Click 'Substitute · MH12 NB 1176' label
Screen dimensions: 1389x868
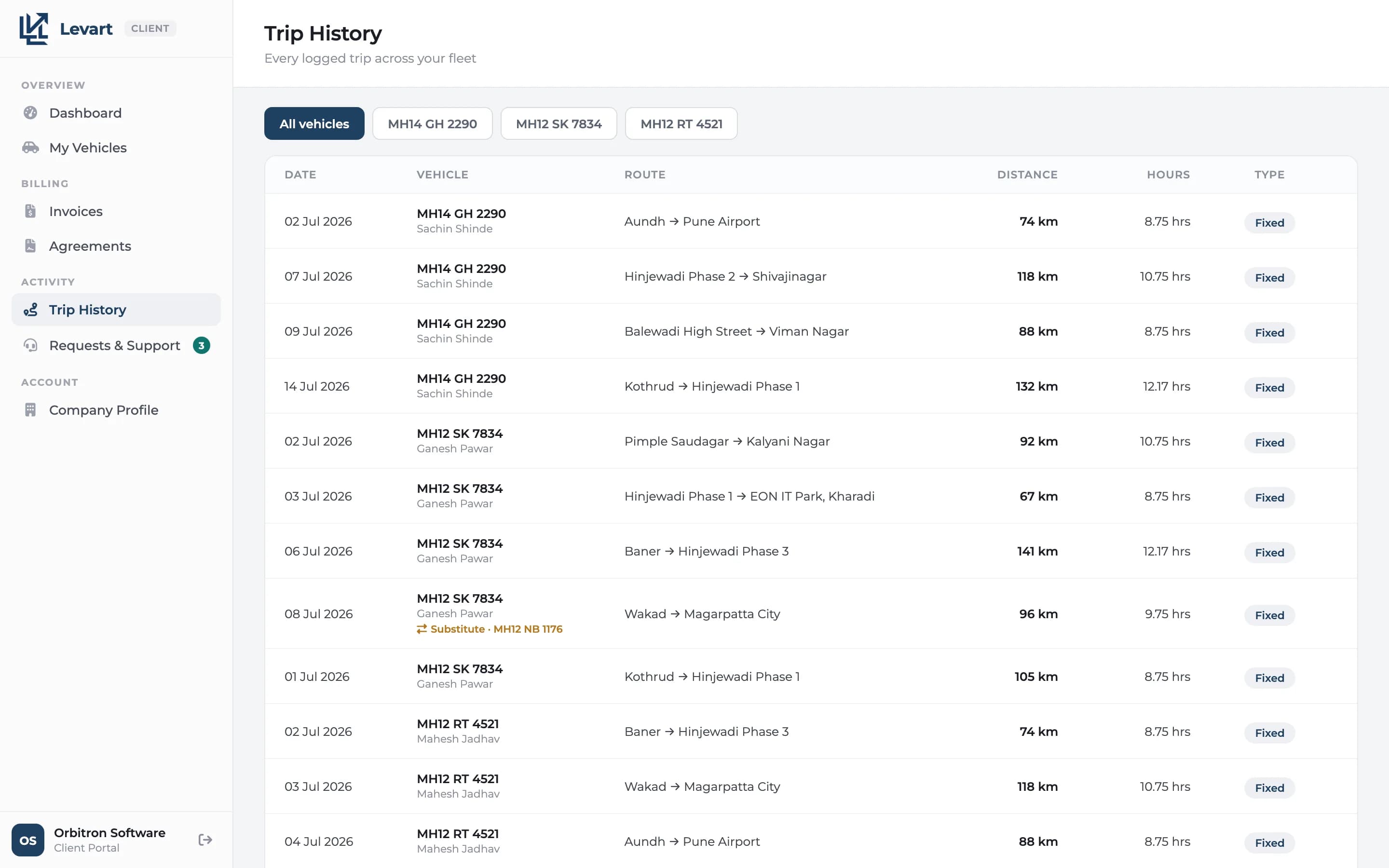coord(496,629)
